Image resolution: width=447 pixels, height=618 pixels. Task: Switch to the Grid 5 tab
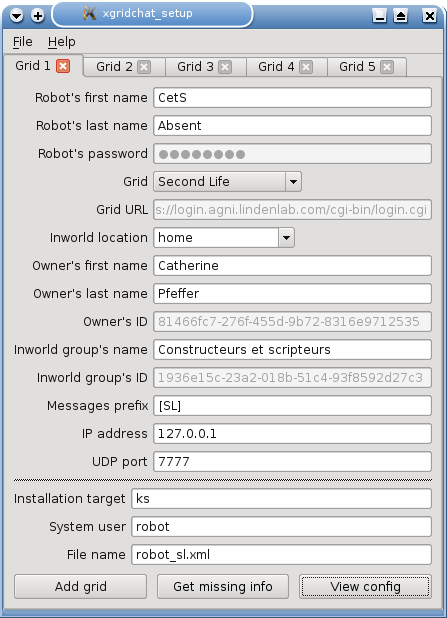pyautogui.click(x=358, y=67)
